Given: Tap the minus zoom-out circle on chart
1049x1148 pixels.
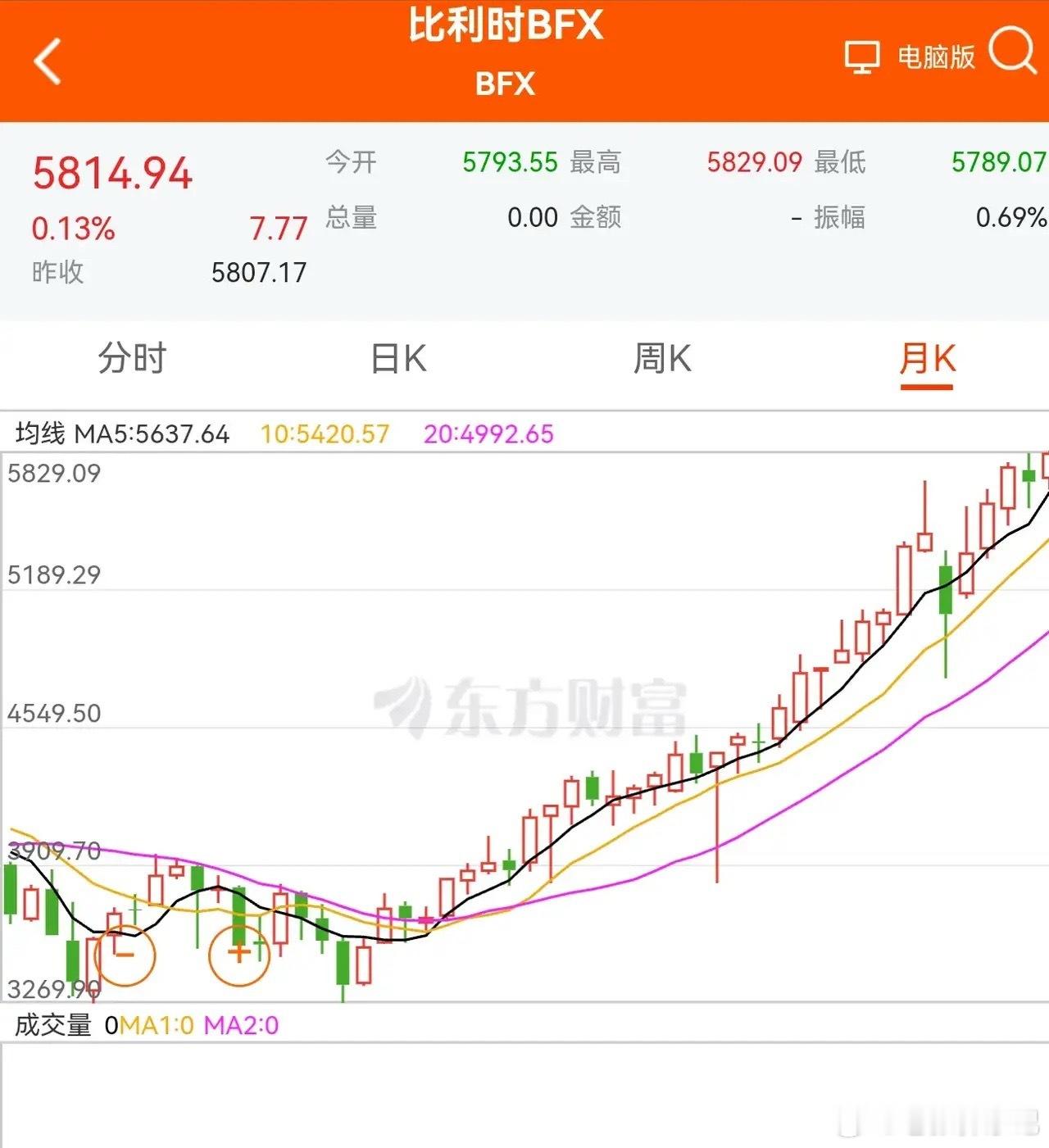Looking at the screenshot, I should pyautogui.click(x=125, y=955).
